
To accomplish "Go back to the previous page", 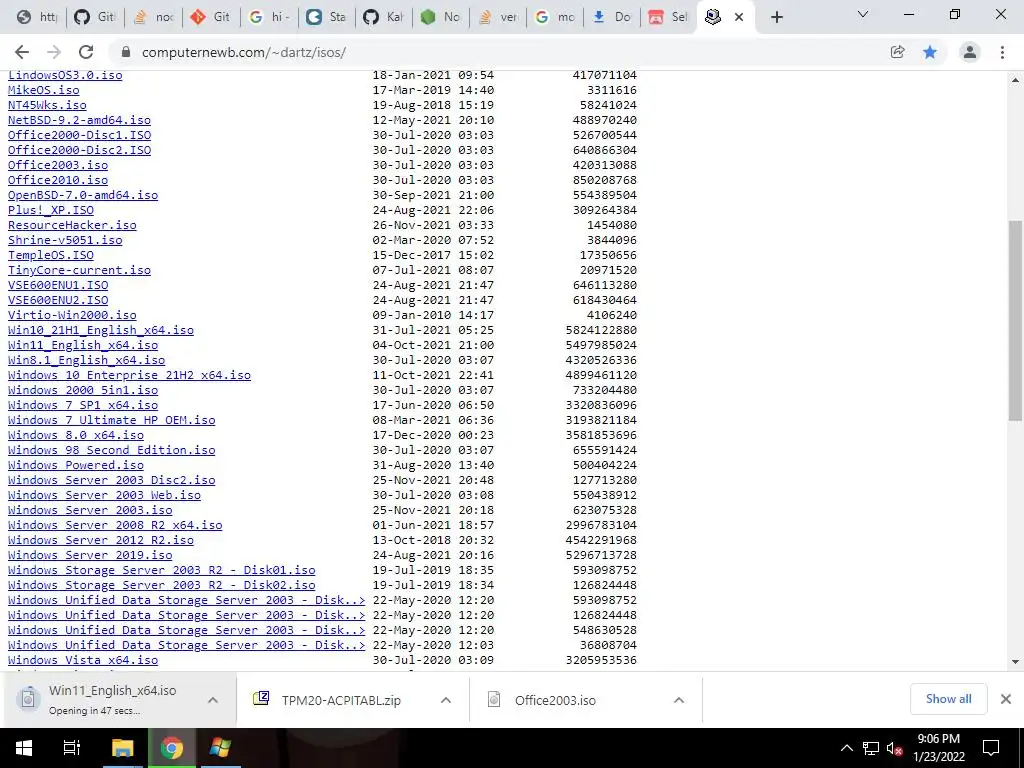I will coord(22,52).
